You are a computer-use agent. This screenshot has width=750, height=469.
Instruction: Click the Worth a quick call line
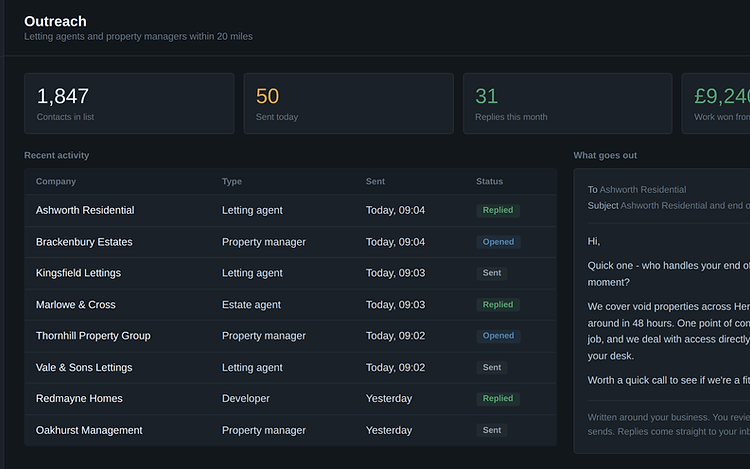(x=669, y=380)
